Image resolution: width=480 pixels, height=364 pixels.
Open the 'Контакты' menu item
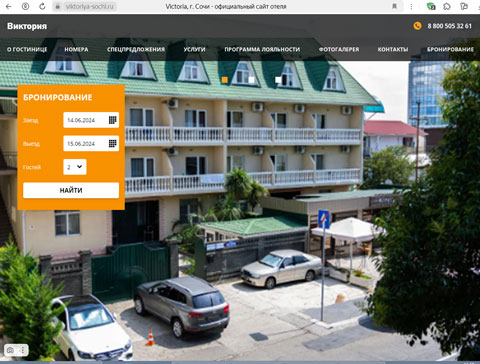tap(393, 49)
